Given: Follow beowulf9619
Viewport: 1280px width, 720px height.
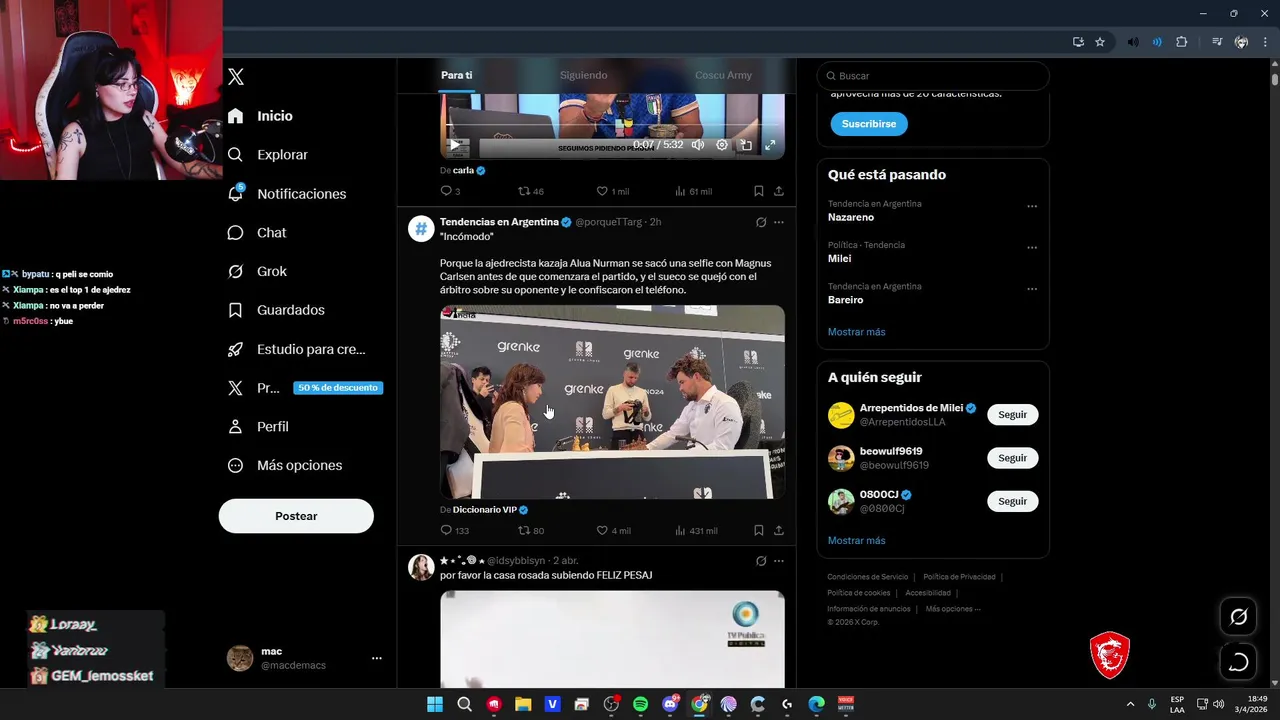Looking at the screenshot, I should coord(1012,458).
